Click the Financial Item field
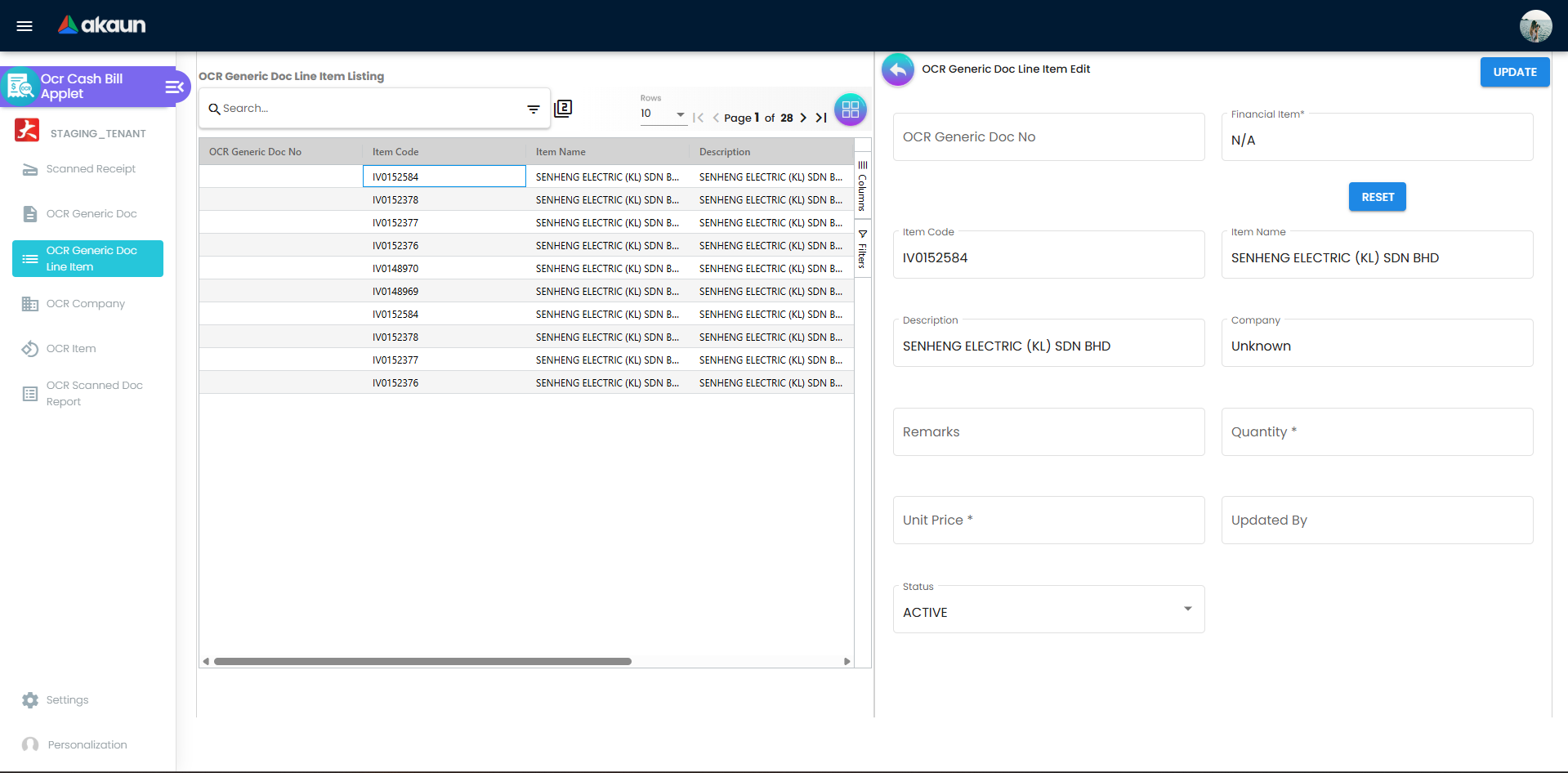This screenshot has width=1568, height=773. point(1378,137)
